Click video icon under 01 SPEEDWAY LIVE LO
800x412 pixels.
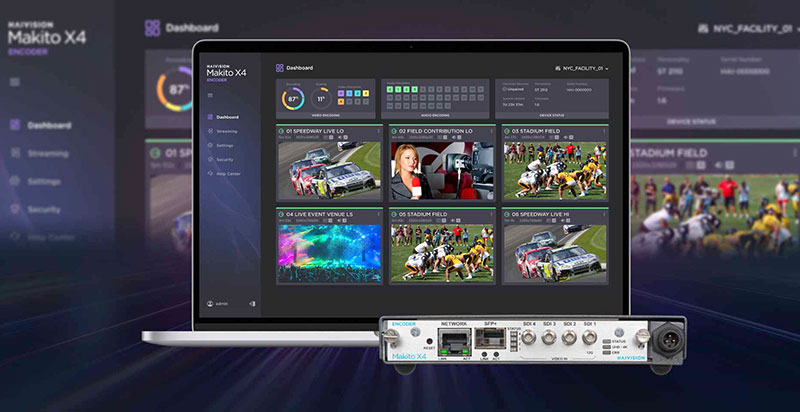coord(326,137)
